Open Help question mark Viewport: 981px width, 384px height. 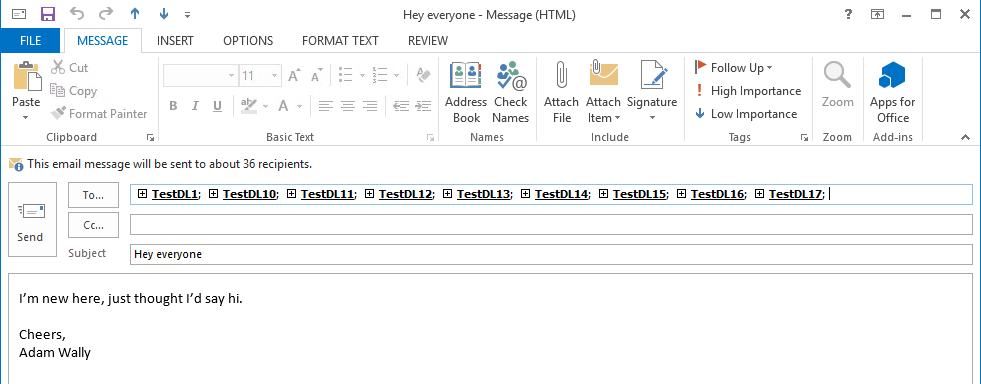click(848, 14)
